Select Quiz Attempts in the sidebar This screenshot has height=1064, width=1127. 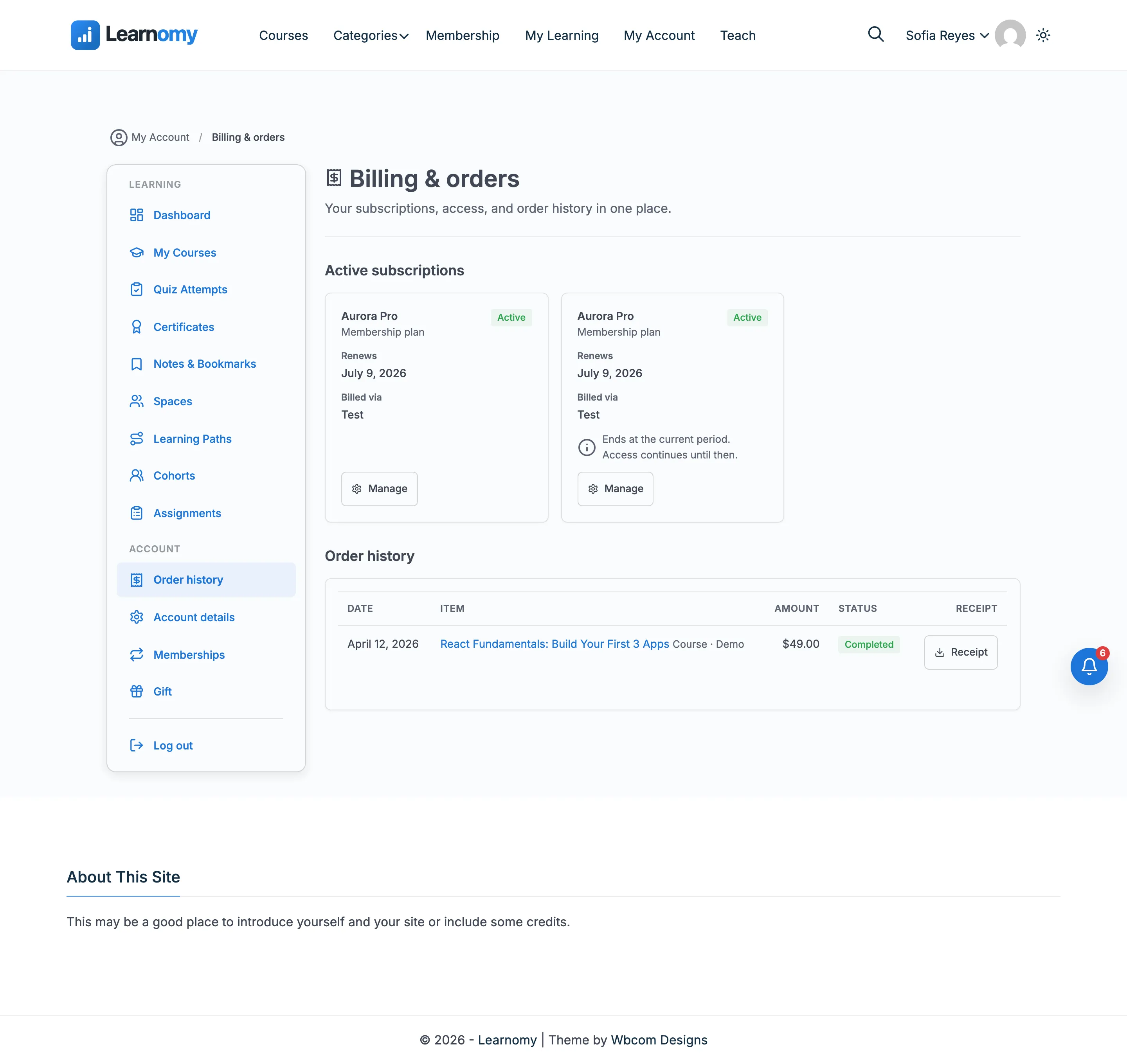206,289
